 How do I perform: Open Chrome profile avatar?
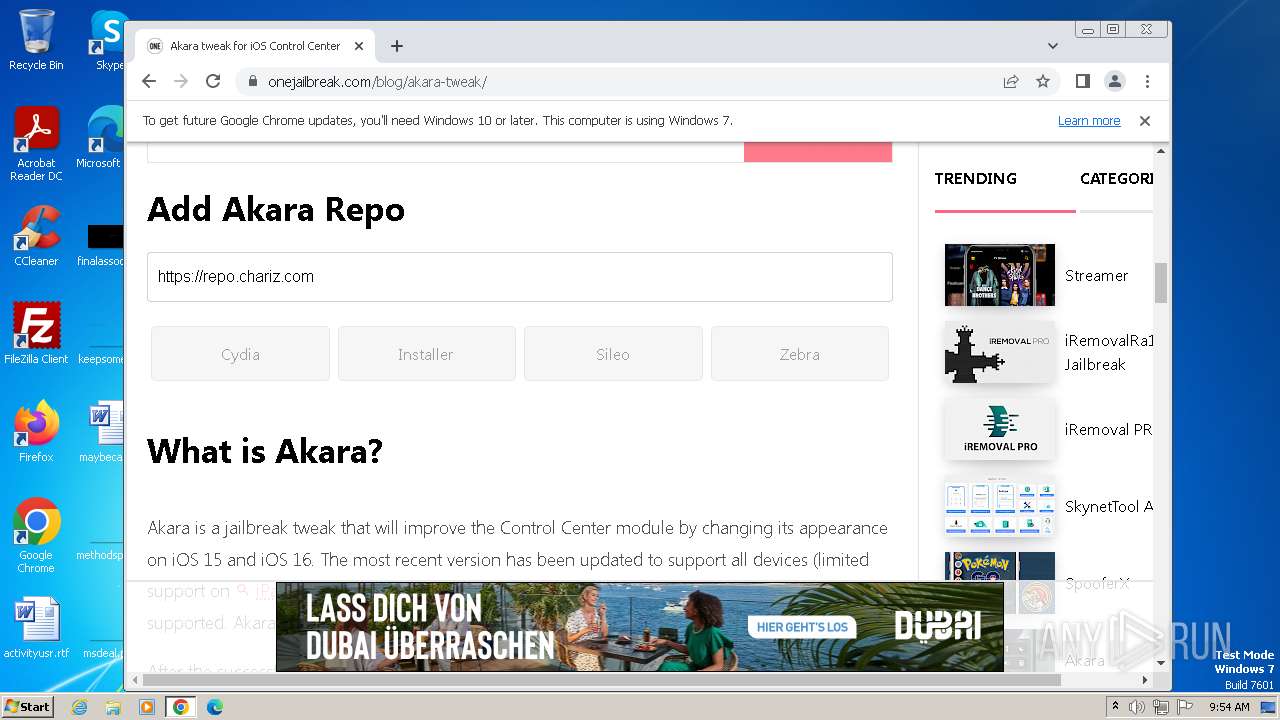(1115, 81)
